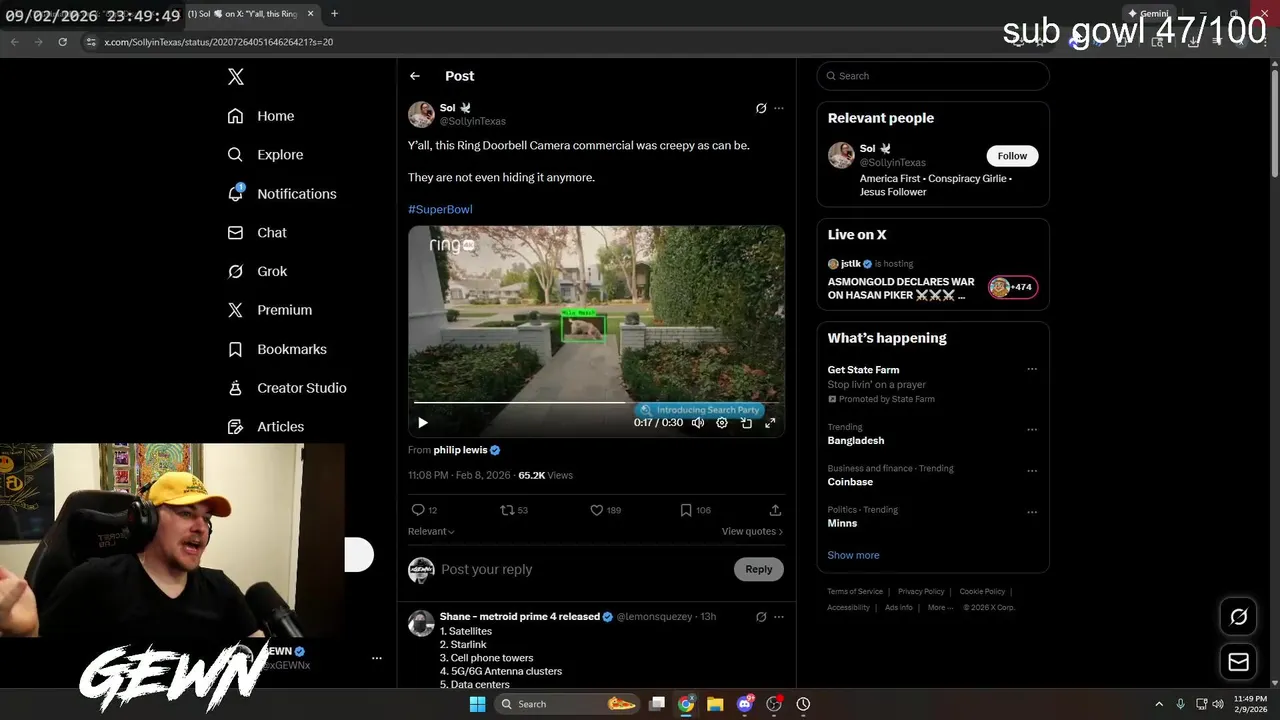Open more options on Shane's reply
This screenshot has height=720, width=1280.
pos(779,617)
